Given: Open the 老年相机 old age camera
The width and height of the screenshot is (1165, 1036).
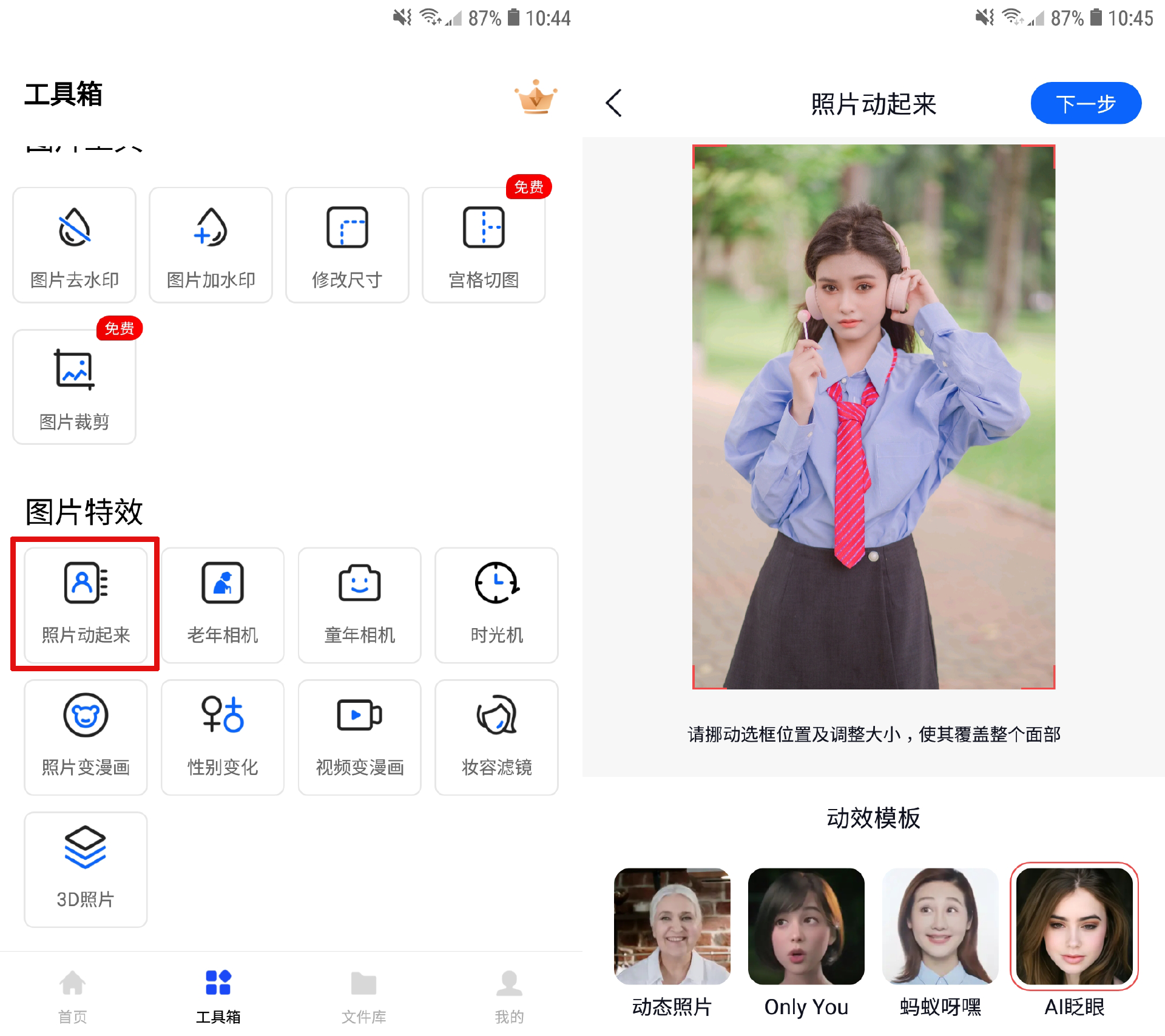Looking at the screenshot, I should (x=223, y=605).
